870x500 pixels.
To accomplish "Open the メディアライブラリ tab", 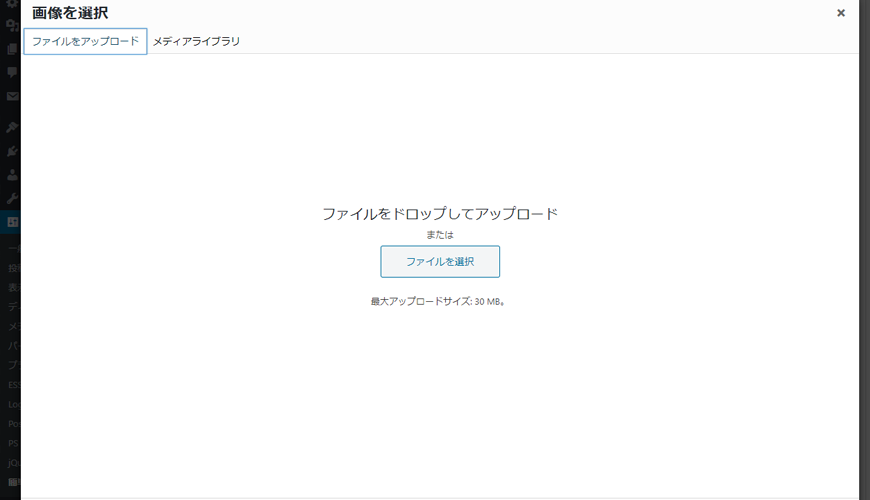I will [x=196, y=41].
